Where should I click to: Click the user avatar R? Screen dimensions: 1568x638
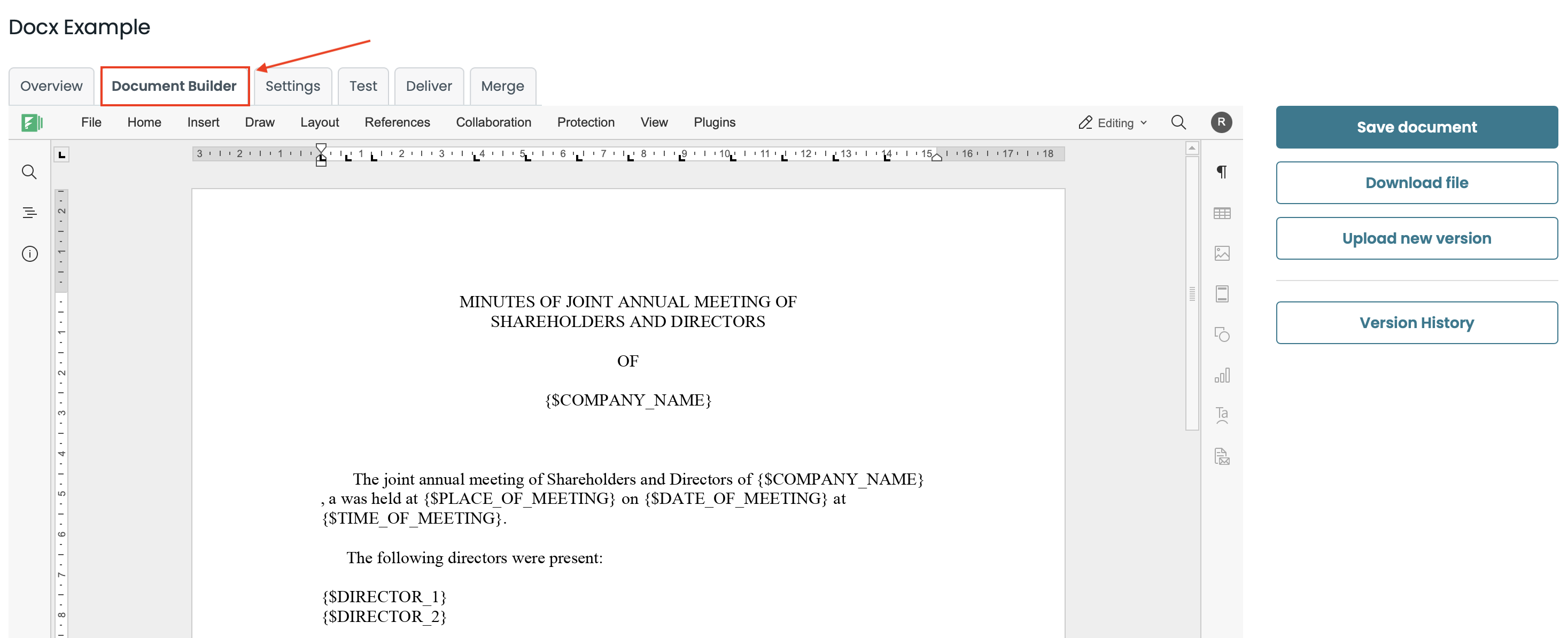(x=1222, y=122)
